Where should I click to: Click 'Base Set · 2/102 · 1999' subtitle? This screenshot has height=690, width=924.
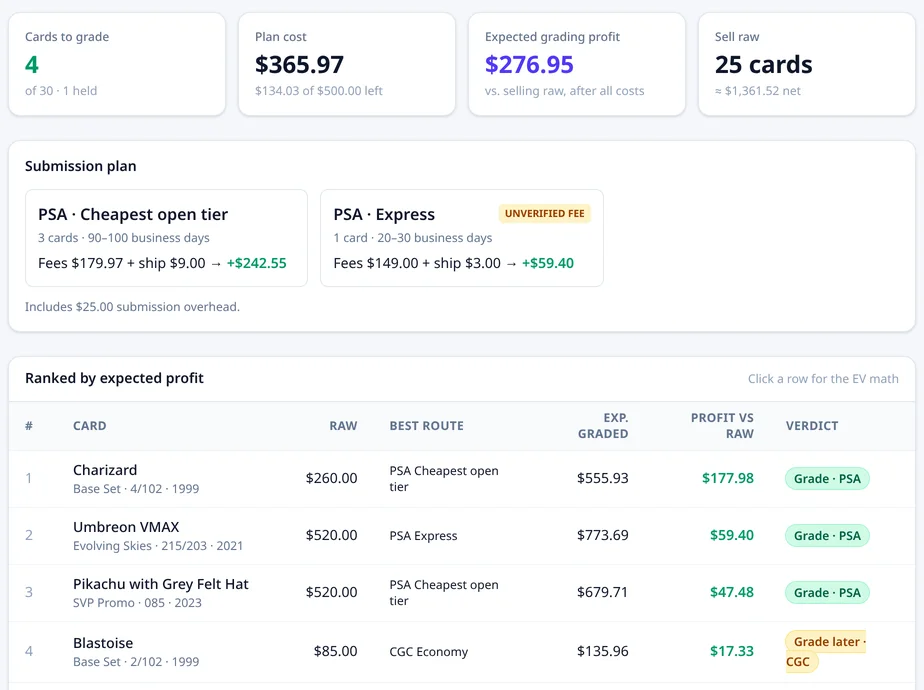[136, 662]
